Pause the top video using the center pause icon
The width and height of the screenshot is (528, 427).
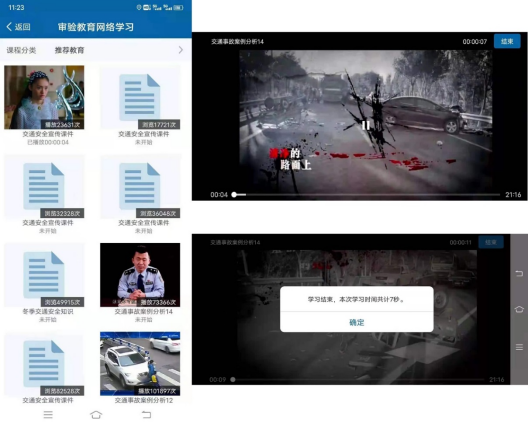[366, 126]
